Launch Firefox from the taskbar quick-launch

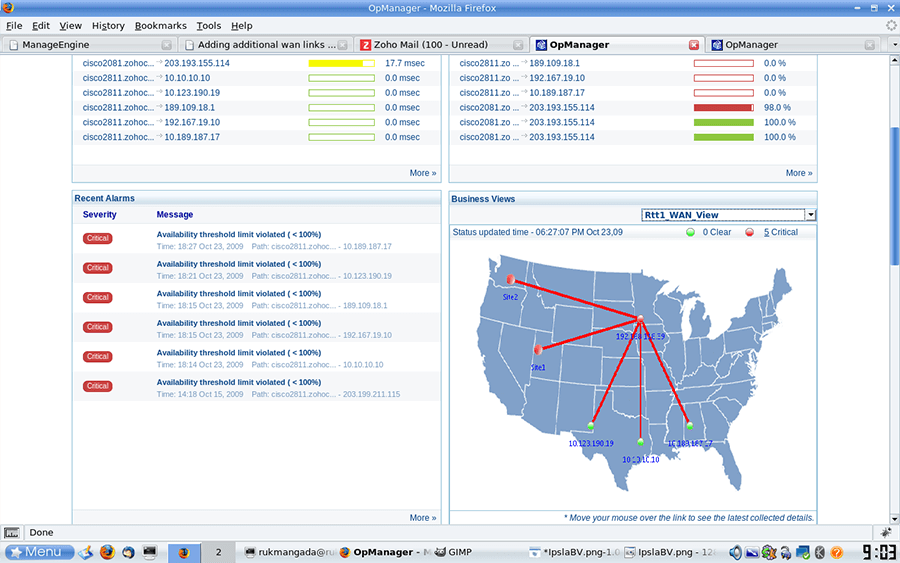(x=107, y=552)
